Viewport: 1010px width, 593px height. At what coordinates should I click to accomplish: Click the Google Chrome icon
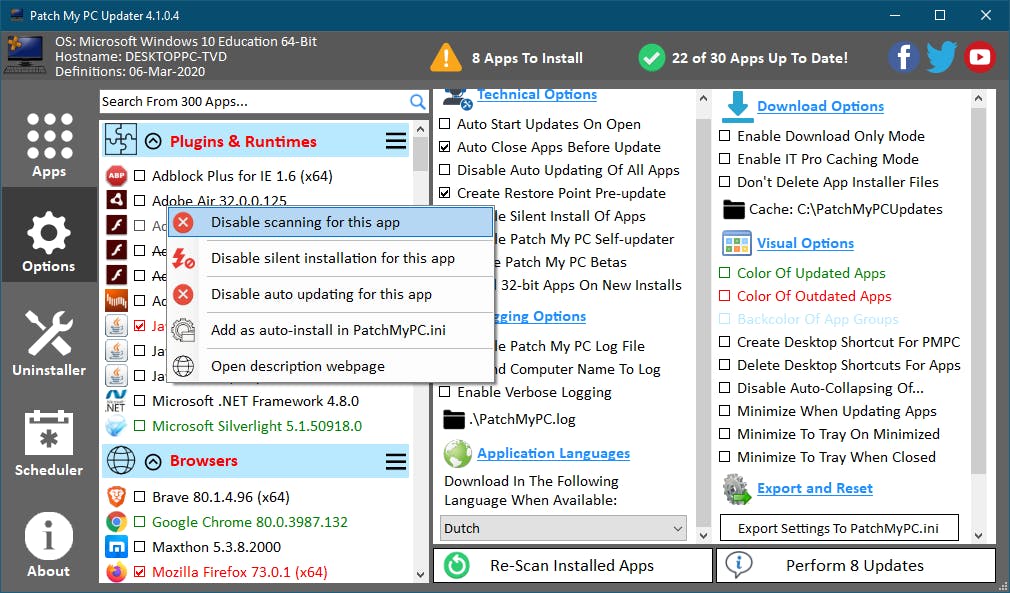click(117, 522)
